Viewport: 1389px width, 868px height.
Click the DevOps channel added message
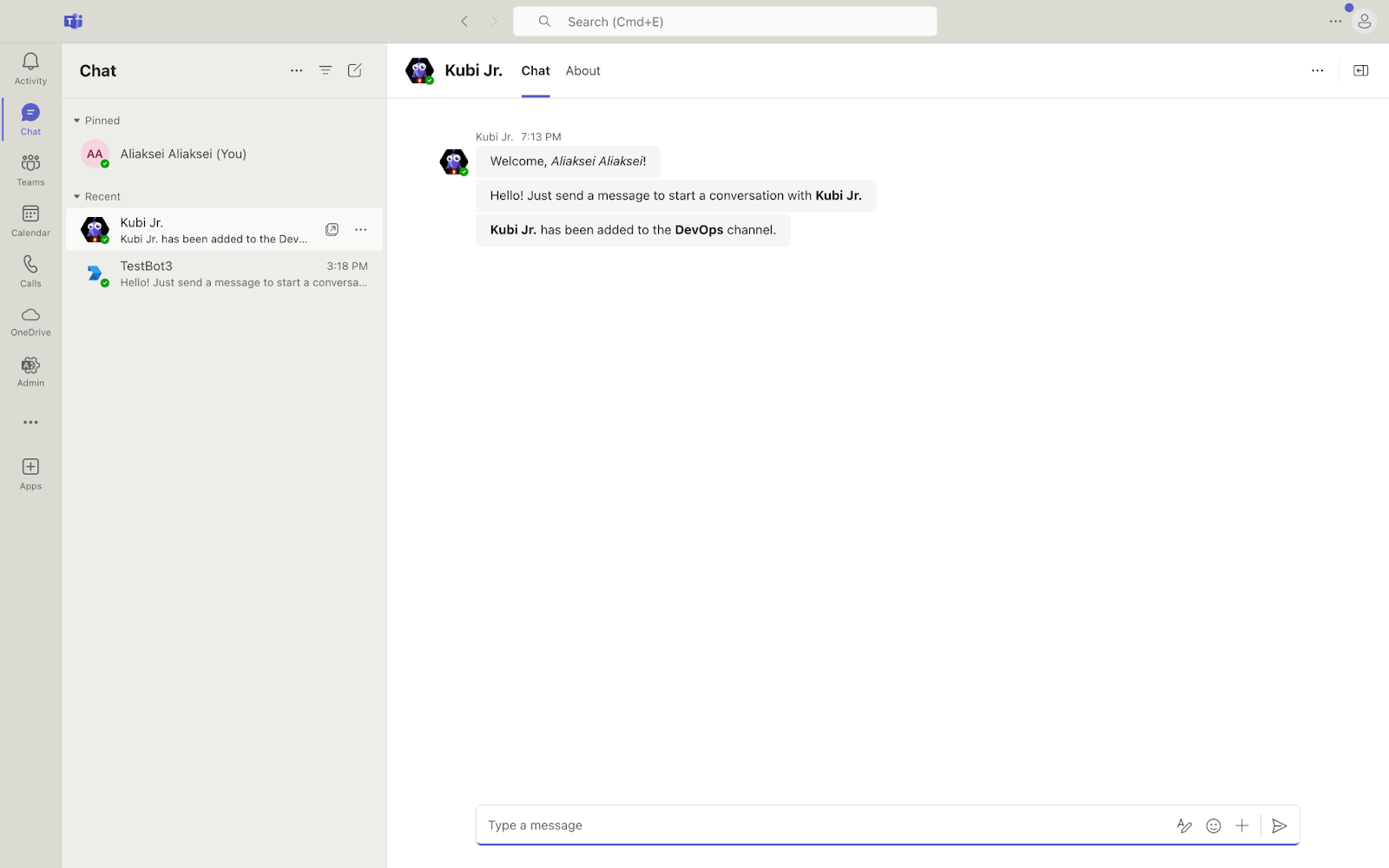pos(633,230)
